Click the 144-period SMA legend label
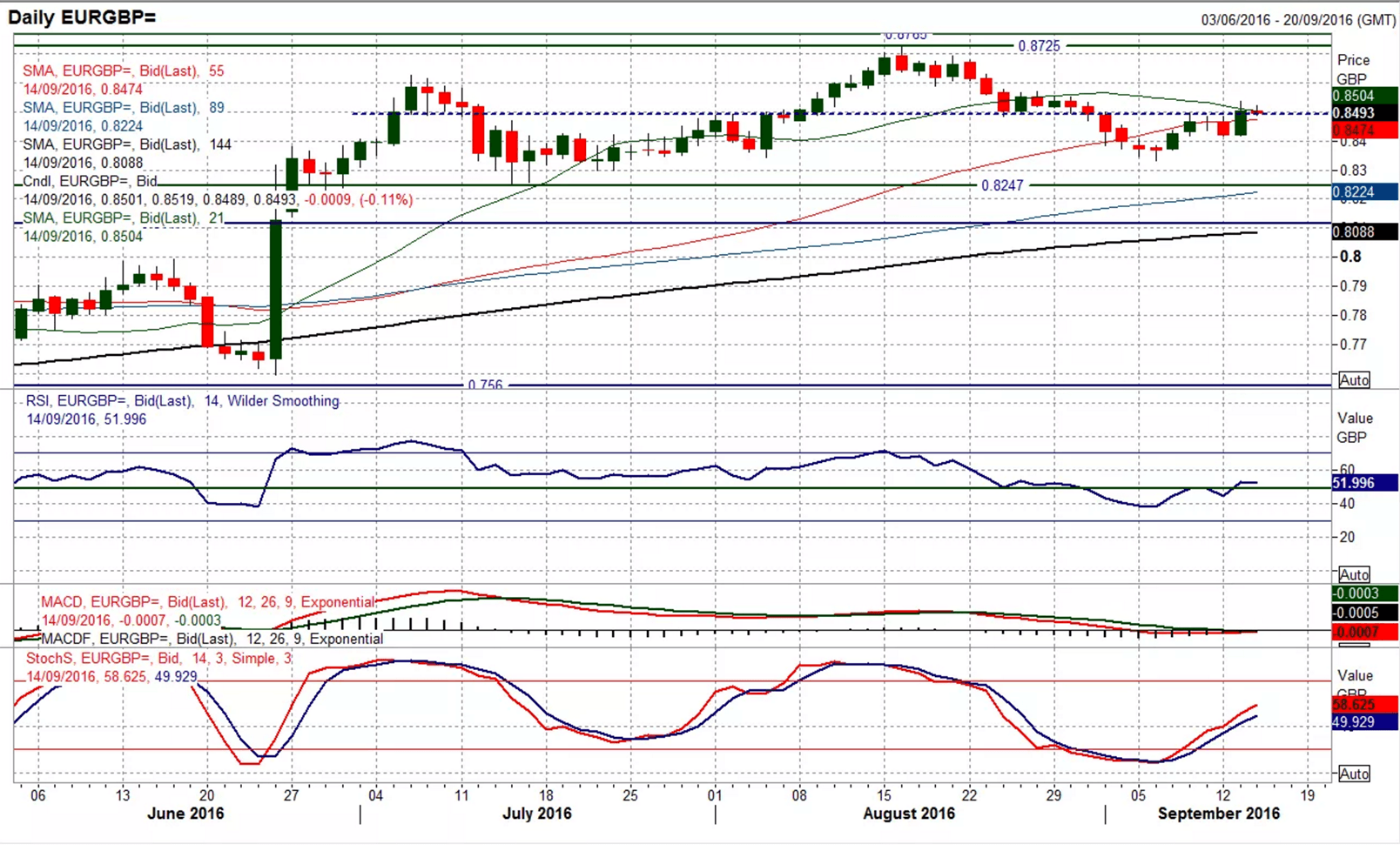 pos(127,144)
